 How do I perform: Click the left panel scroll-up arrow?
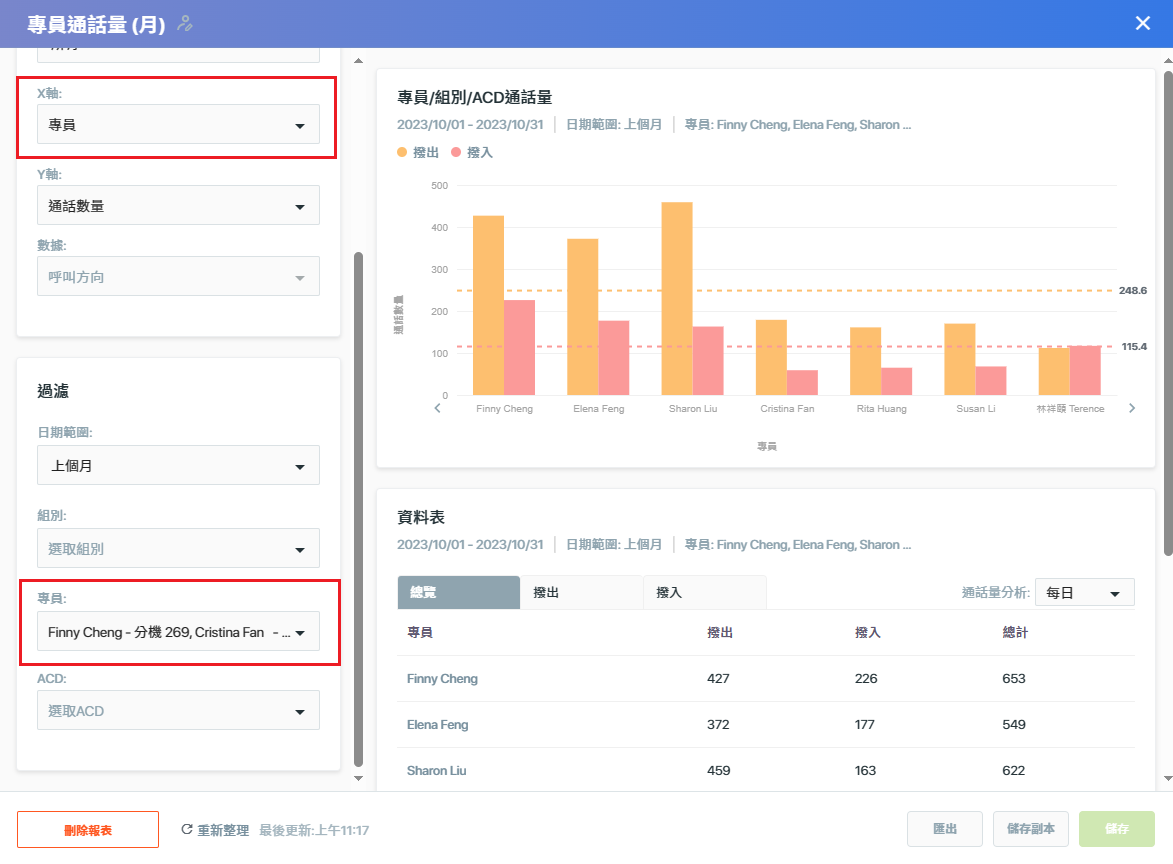(x=358, y=61)
